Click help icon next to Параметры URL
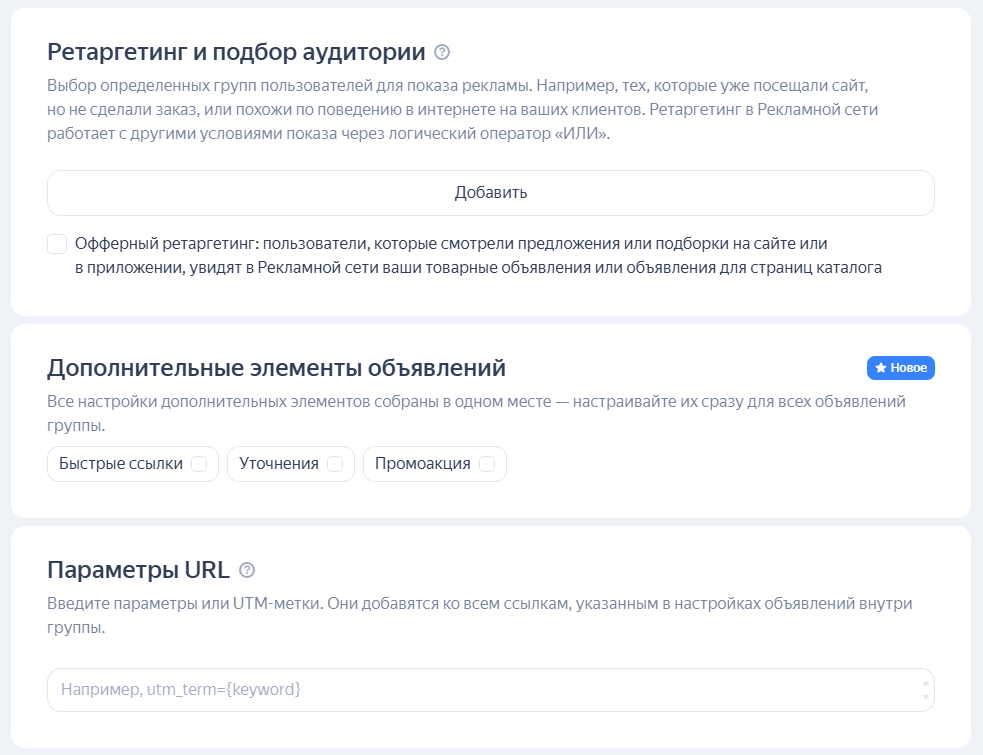The width and height of the screenshot is (983, 755). pos(247,570)
